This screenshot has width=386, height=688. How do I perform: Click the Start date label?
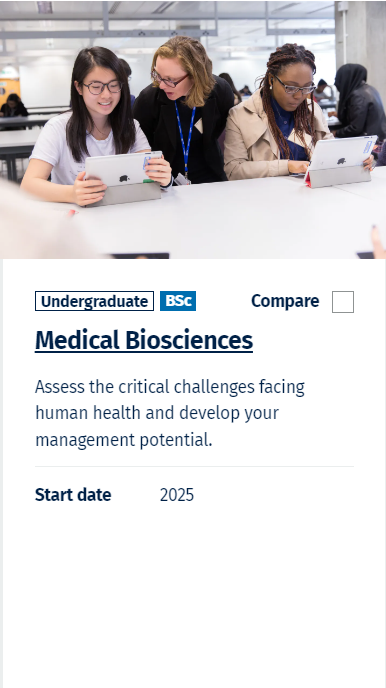(x=73, y=495)
